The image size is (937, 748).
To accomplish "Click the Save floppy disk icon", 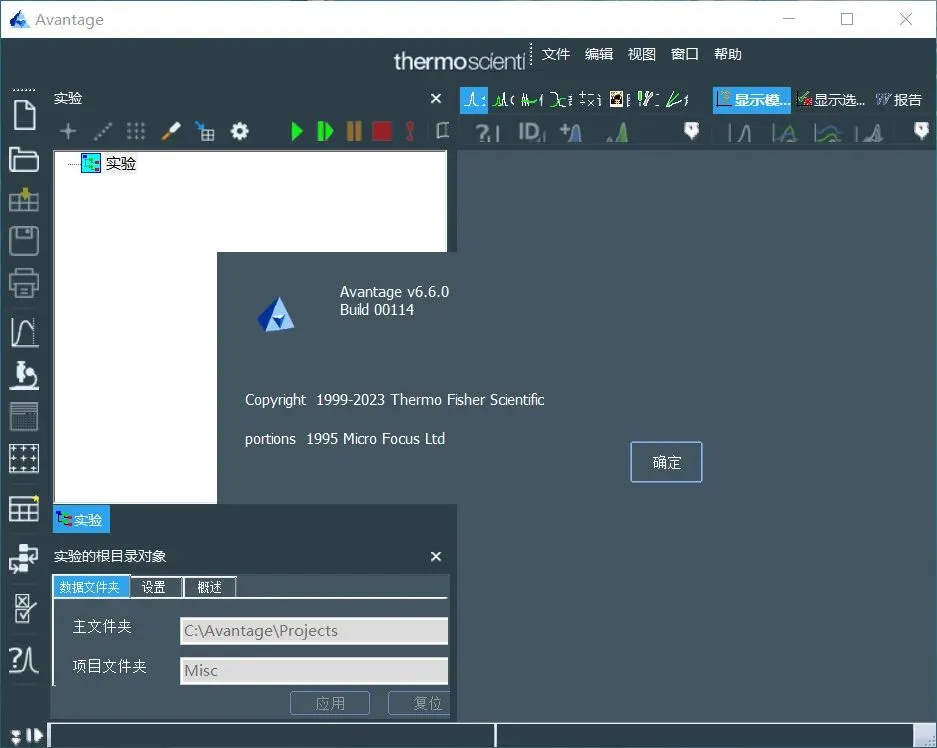I will pyautogui.click(x=24, y=241).
